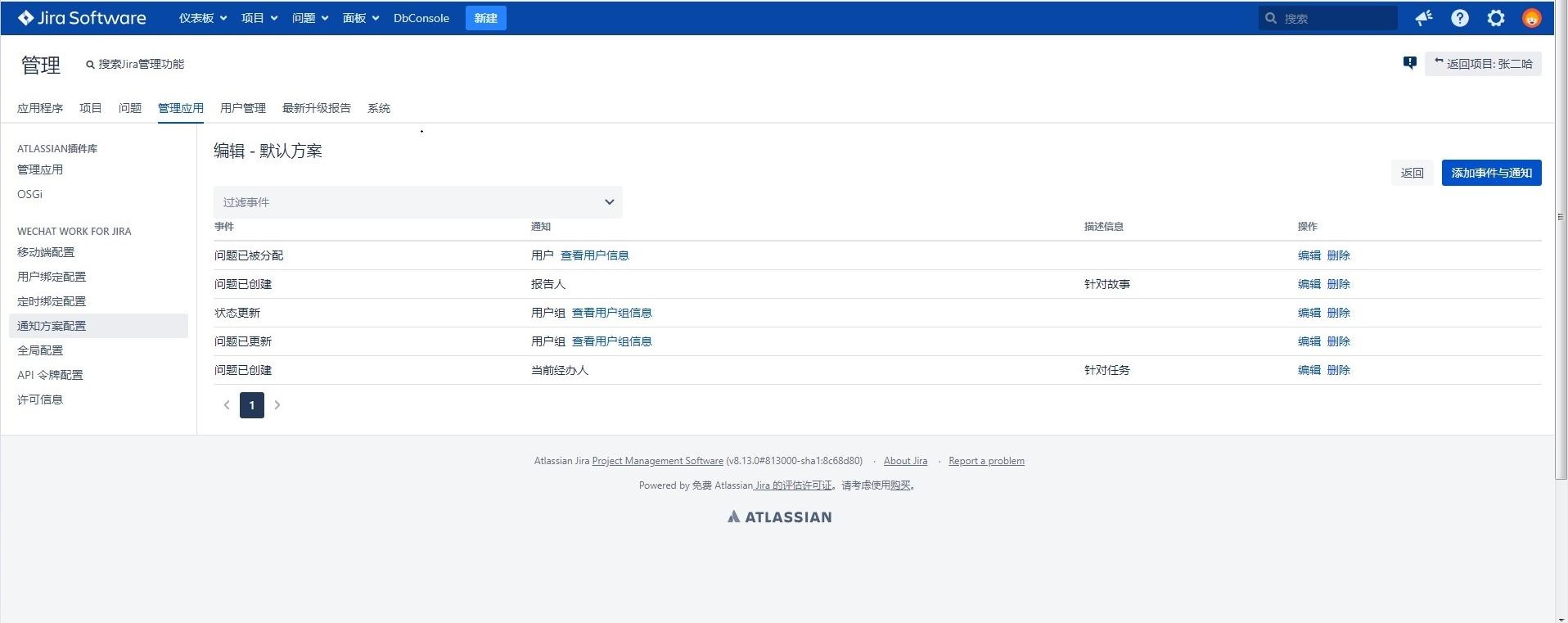The image size is (1568, 623).
Task: Expand the 过滤事件 filter dropdown
Action: coord(417,202)
